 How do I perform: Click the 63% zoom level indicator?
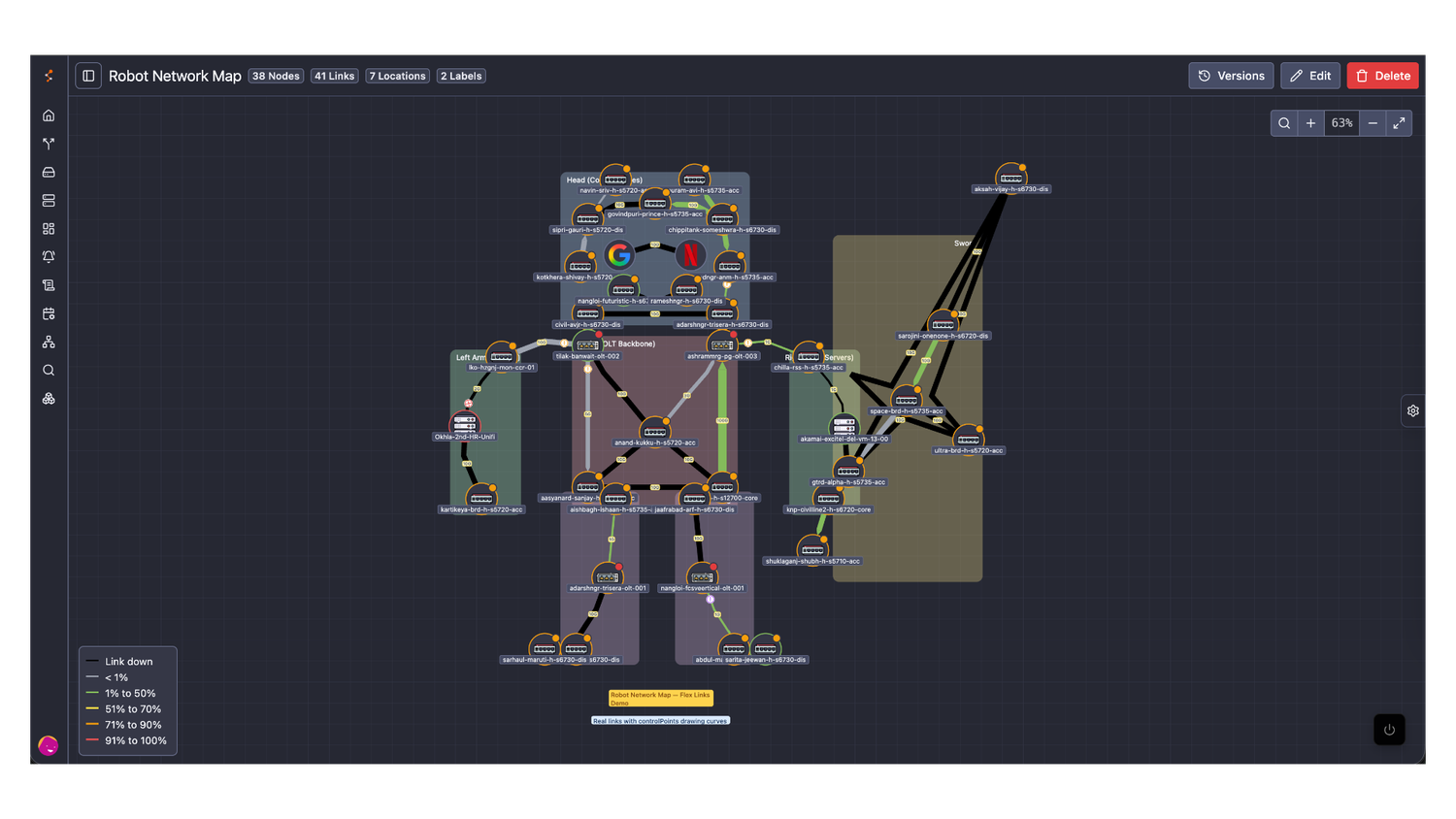1341,123
